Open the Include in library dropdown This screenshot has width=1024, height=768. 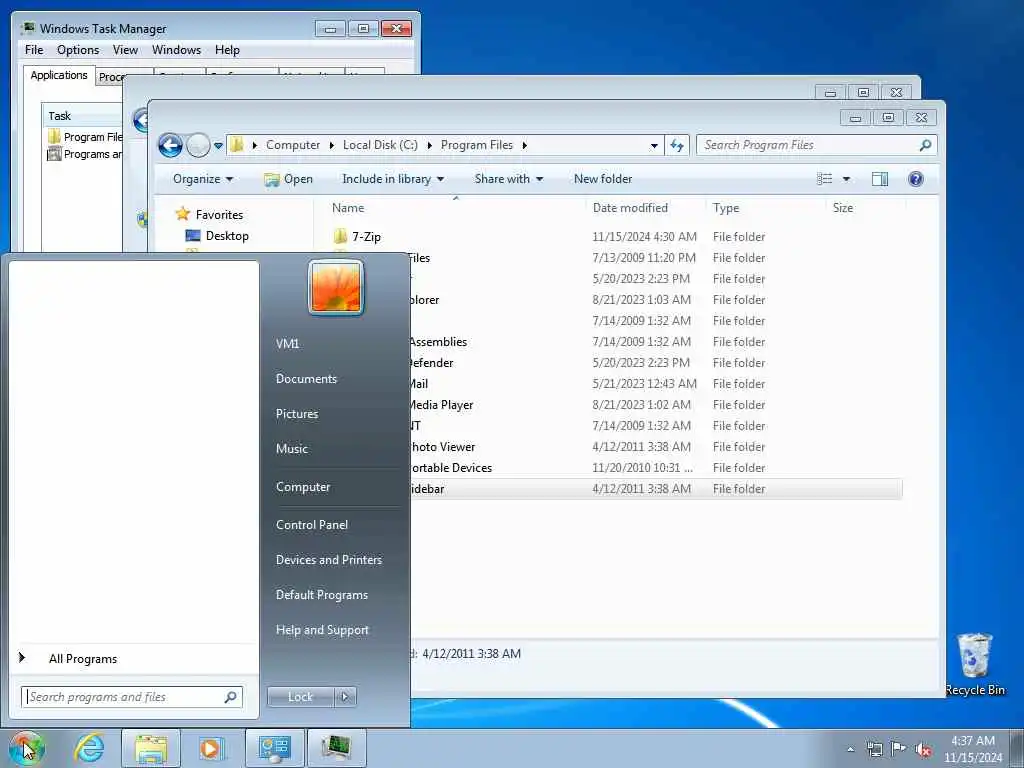tap(393, 179)
